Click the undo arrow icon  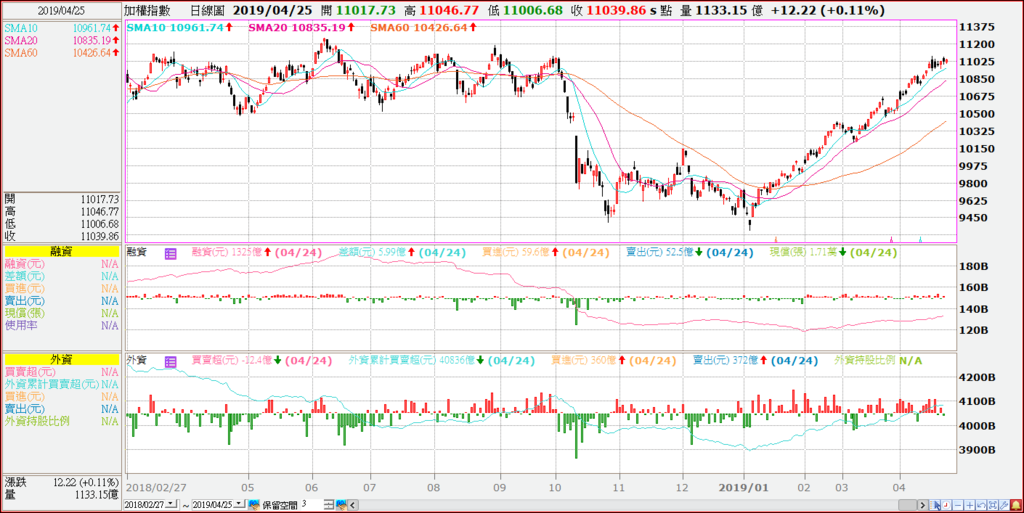click(981, 505)
